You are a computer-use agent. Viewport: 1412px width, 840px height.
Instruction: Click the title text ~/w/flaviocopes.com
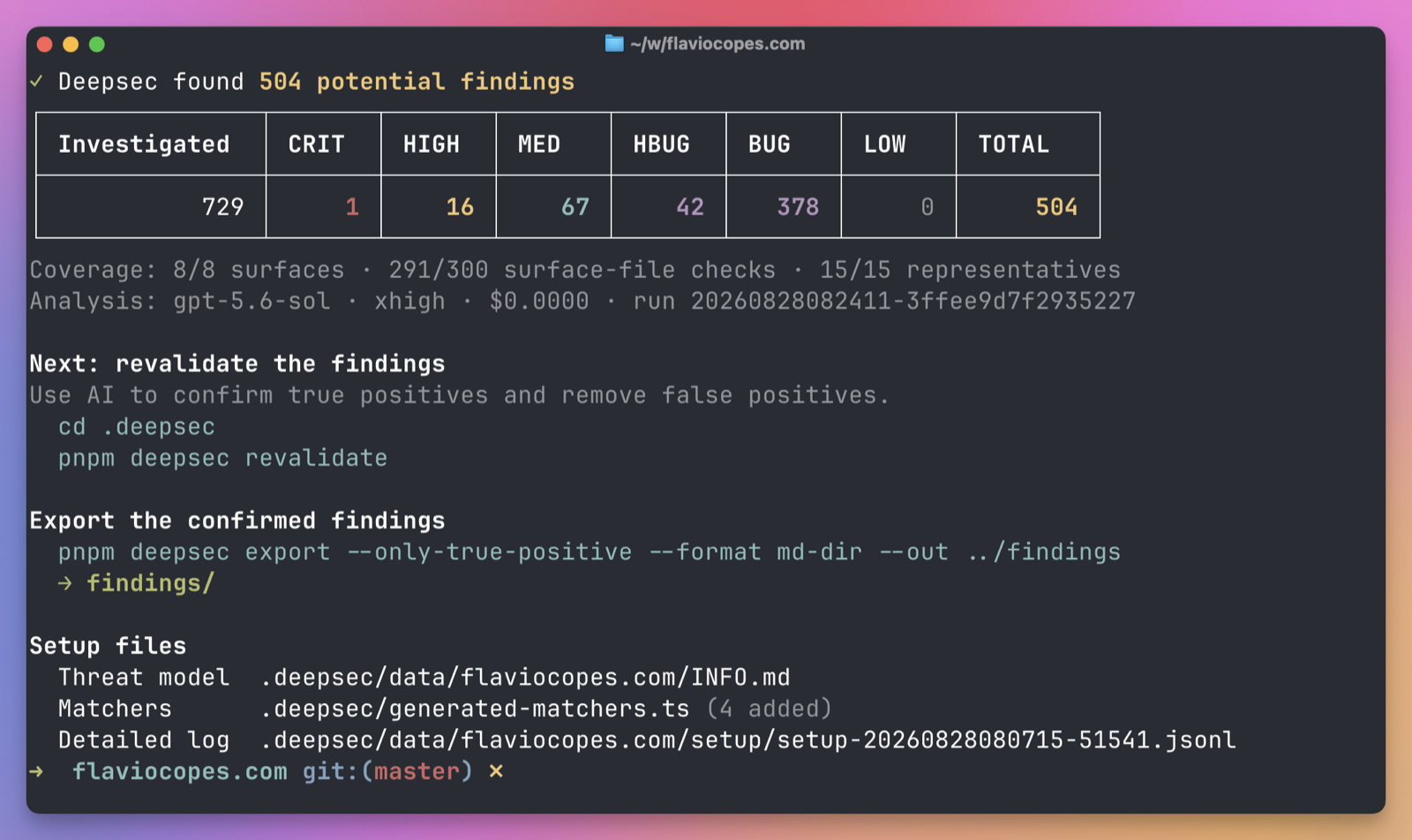717,43
